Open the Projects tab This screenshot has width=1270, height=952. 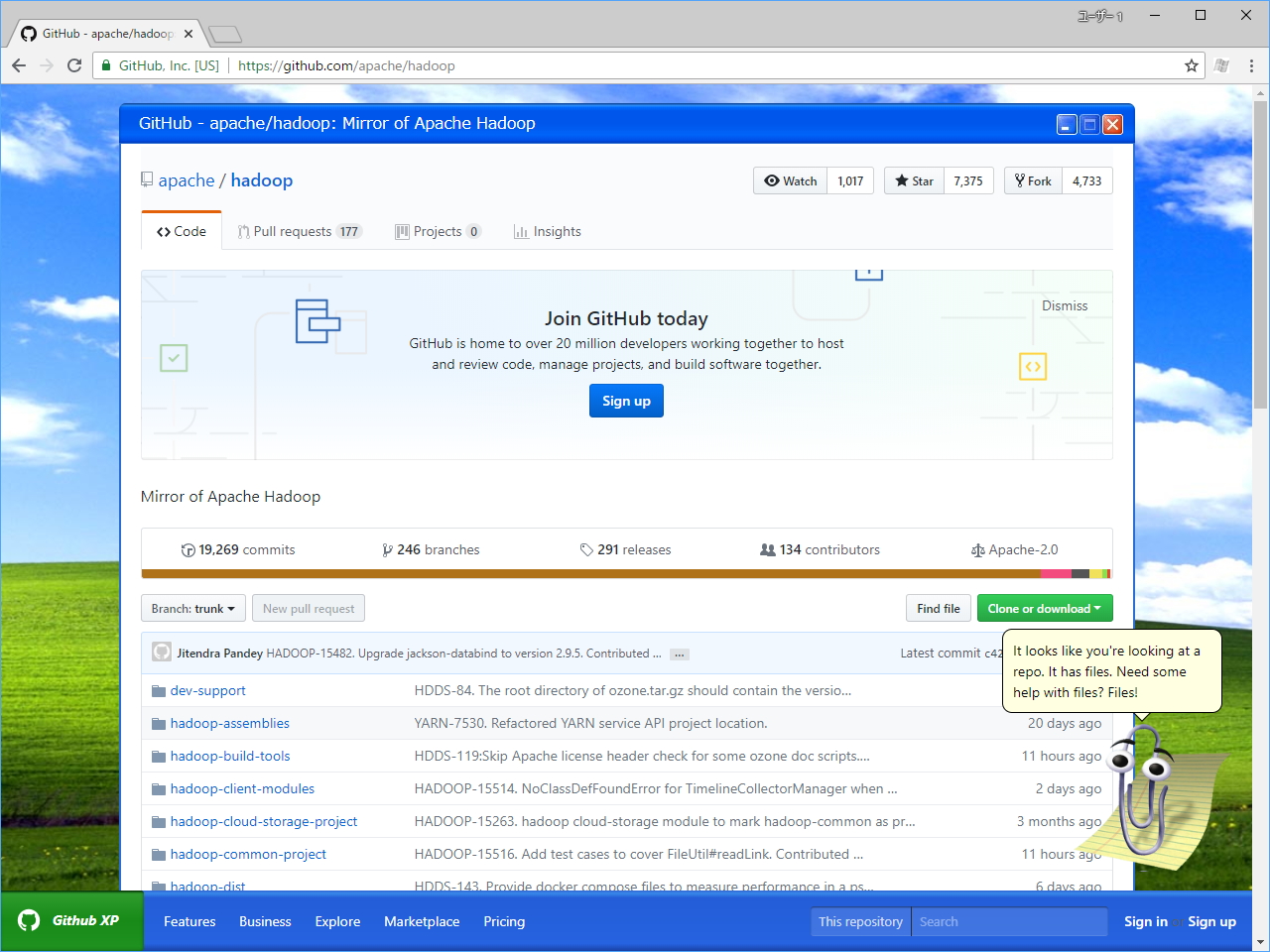click(x=439, y=231)
